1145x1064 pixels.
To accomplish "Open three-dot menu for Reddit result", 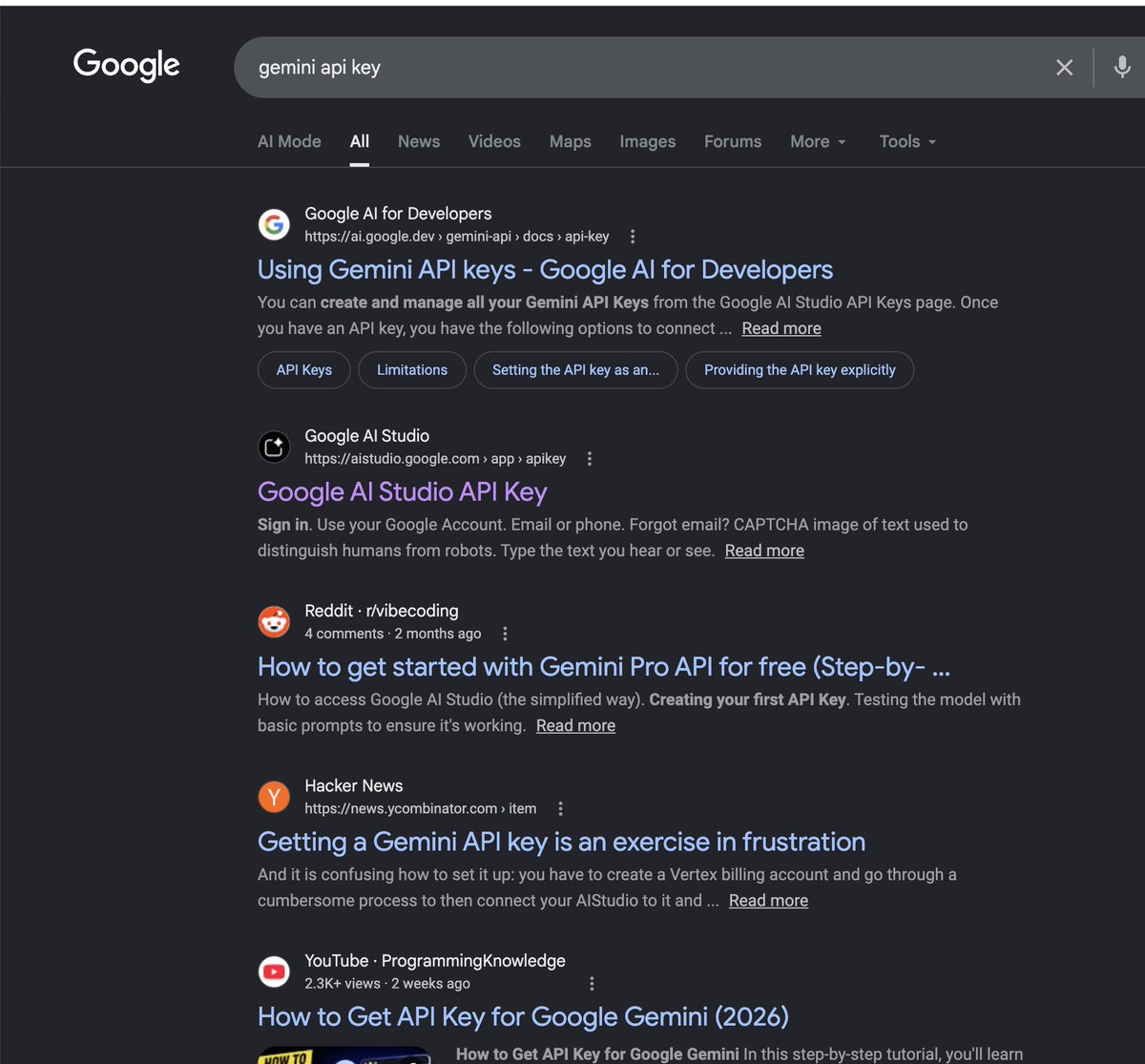I will pyautogui.click(x=505, y=634).
